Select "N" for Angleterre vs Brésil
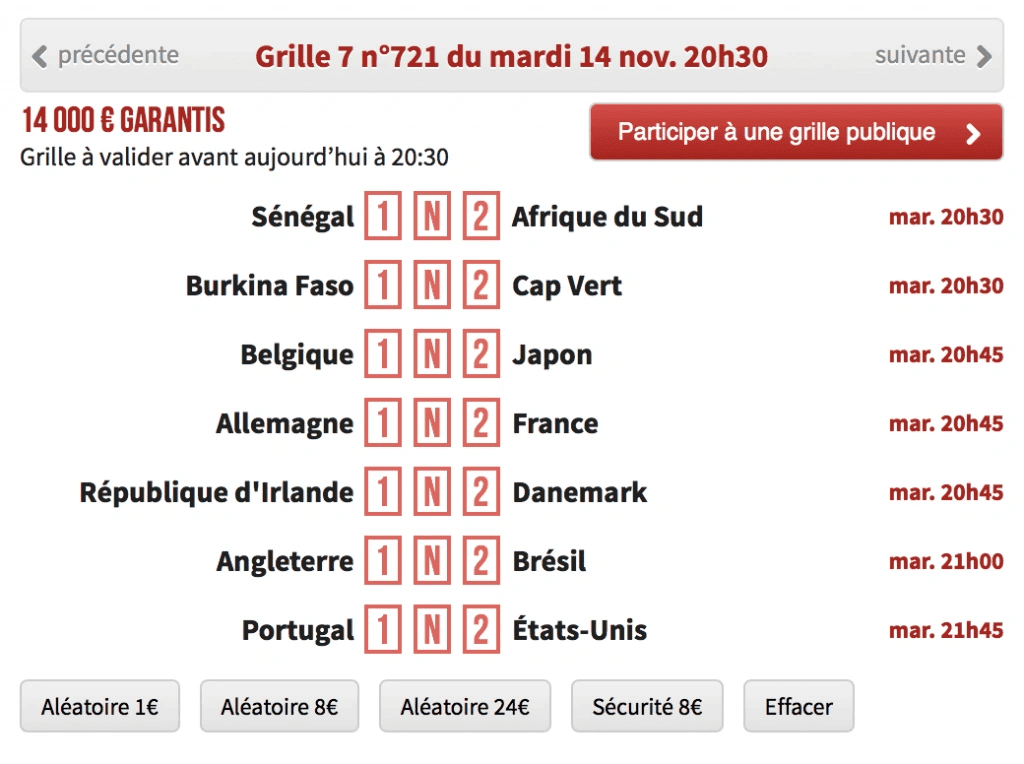The width and height of the screenshot is (1024, 764). (432, 561)
